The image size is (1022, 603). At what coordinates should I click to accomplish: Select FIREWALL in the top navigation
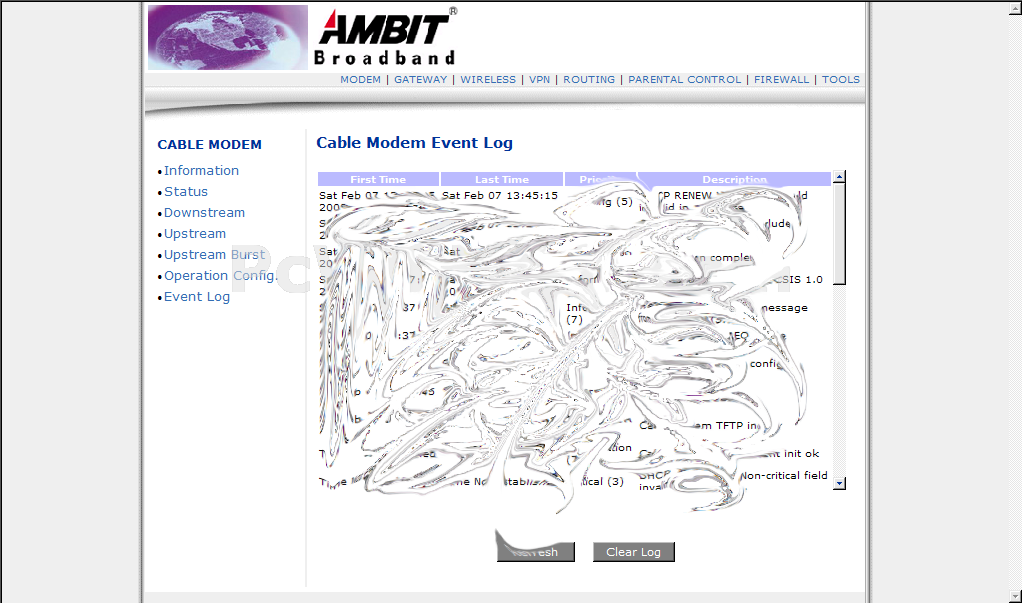coord(781,80)
